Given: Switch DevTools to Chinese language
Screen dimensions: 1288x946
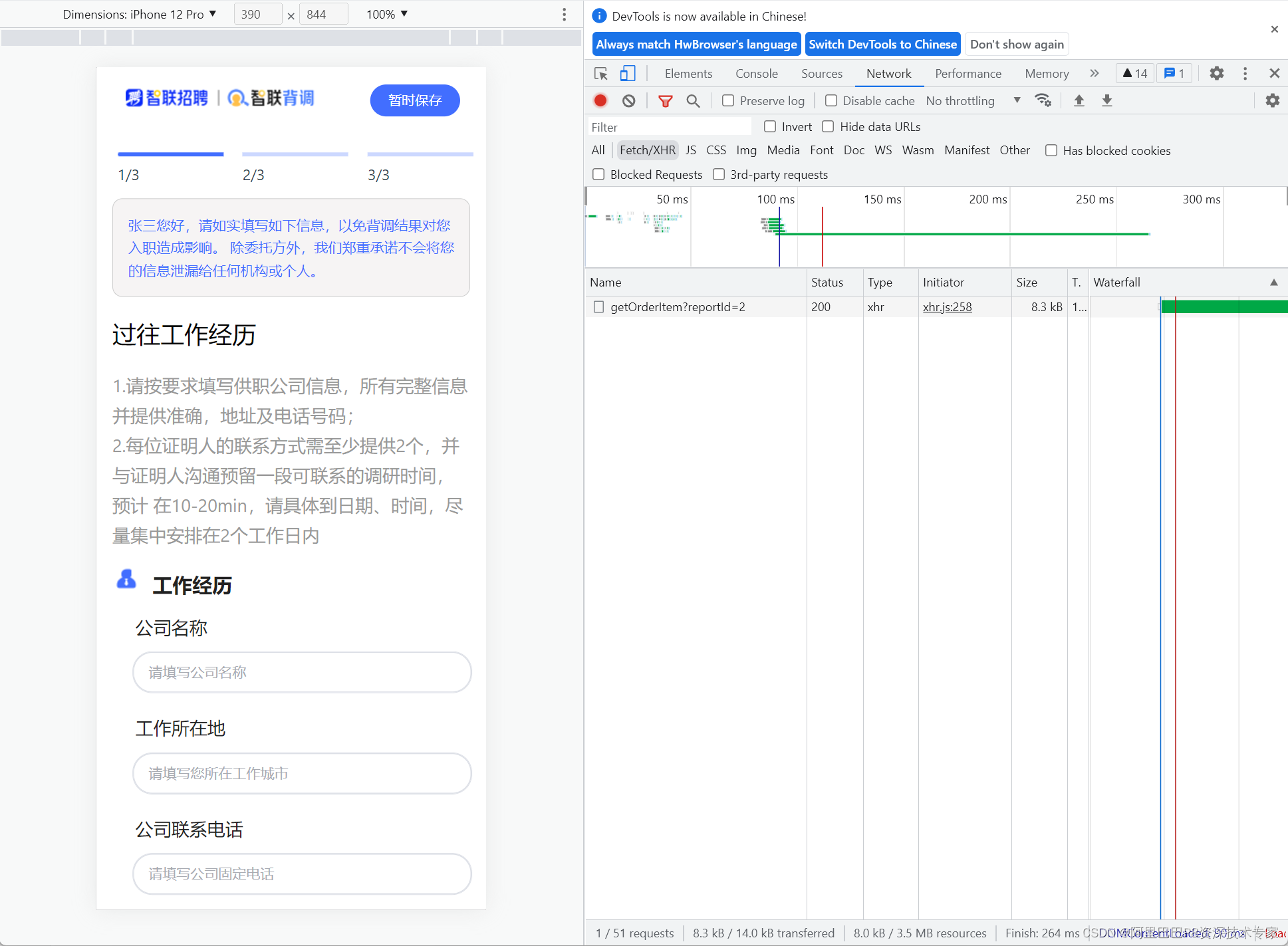Looking at the screenshot, I should click(x=882, y=44).
